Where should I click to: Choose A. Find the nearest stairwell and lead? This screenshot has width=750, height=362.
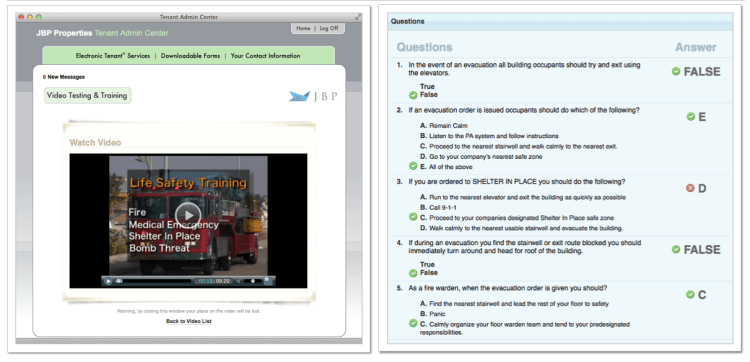point(514,304)
